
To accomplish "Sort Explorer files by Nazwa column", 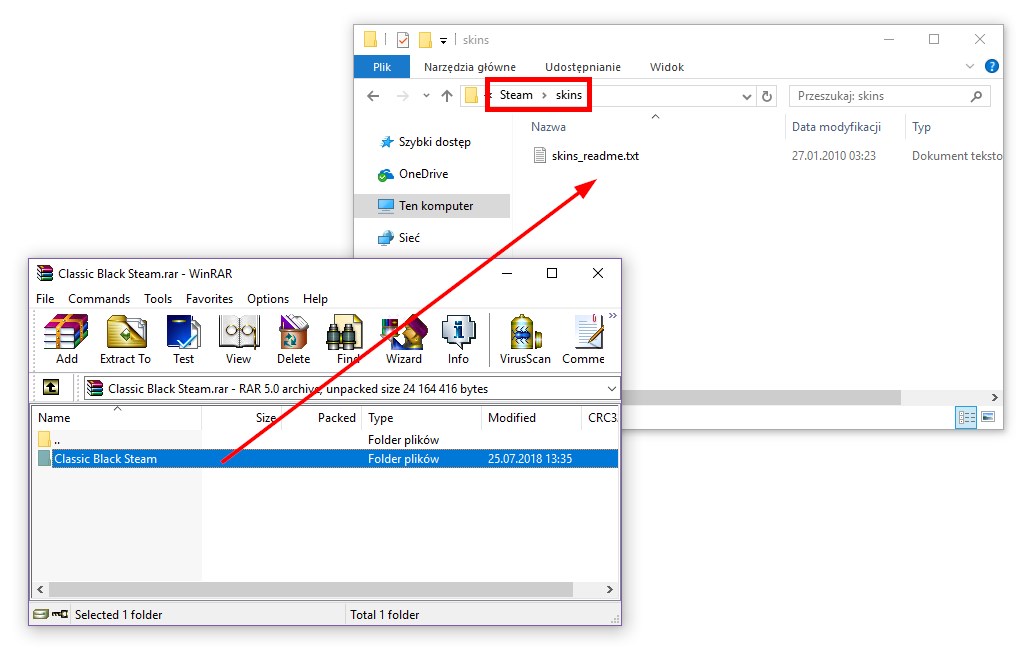I will [x=655, y=127].
